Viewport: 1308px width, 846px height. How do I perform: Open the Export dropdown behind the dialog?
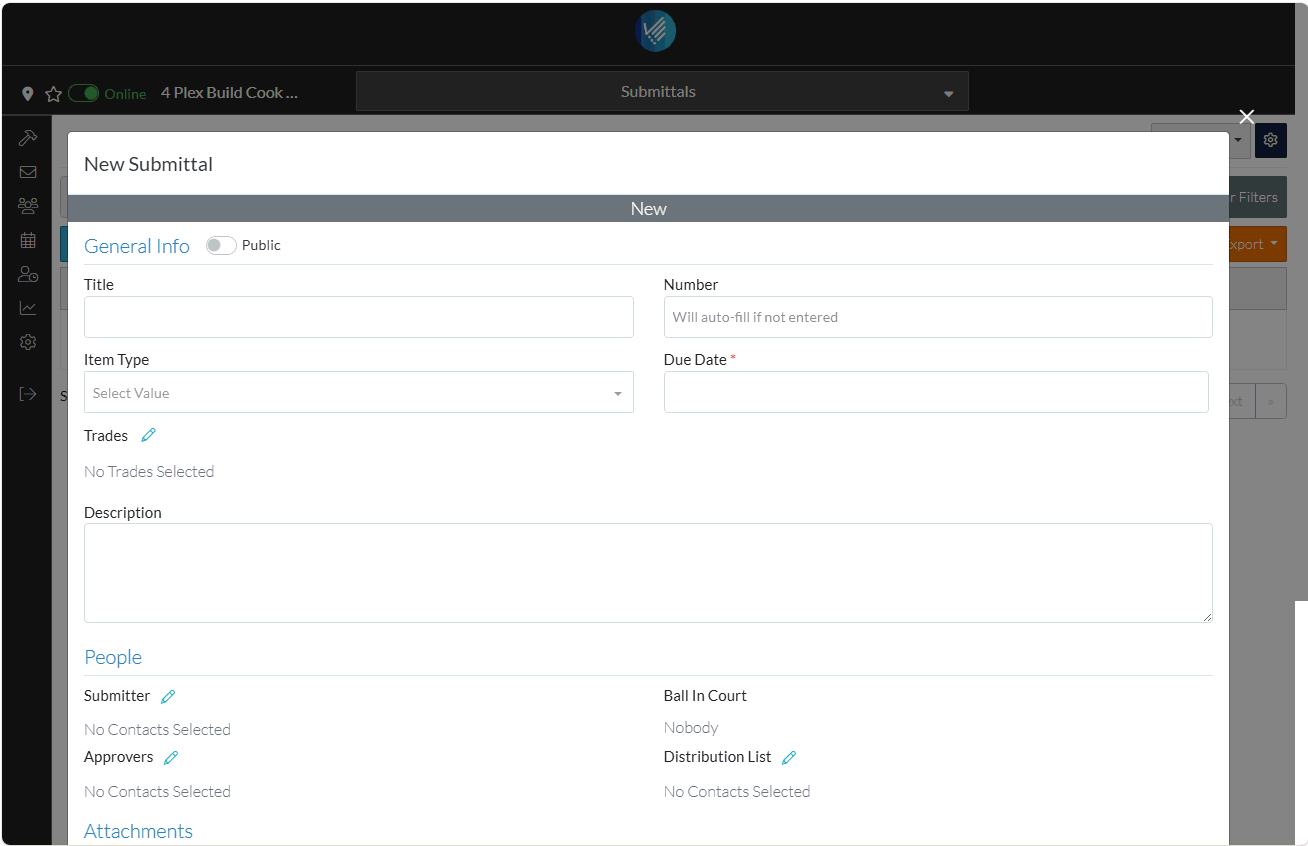tap(1257, 244)
